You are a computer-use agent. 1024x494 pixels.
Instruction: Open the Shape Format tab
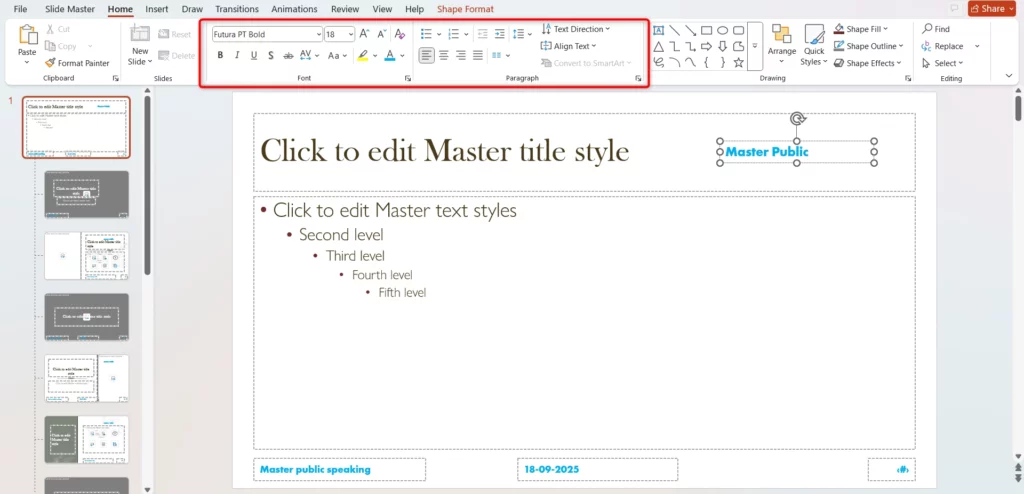tap(465, 9)
